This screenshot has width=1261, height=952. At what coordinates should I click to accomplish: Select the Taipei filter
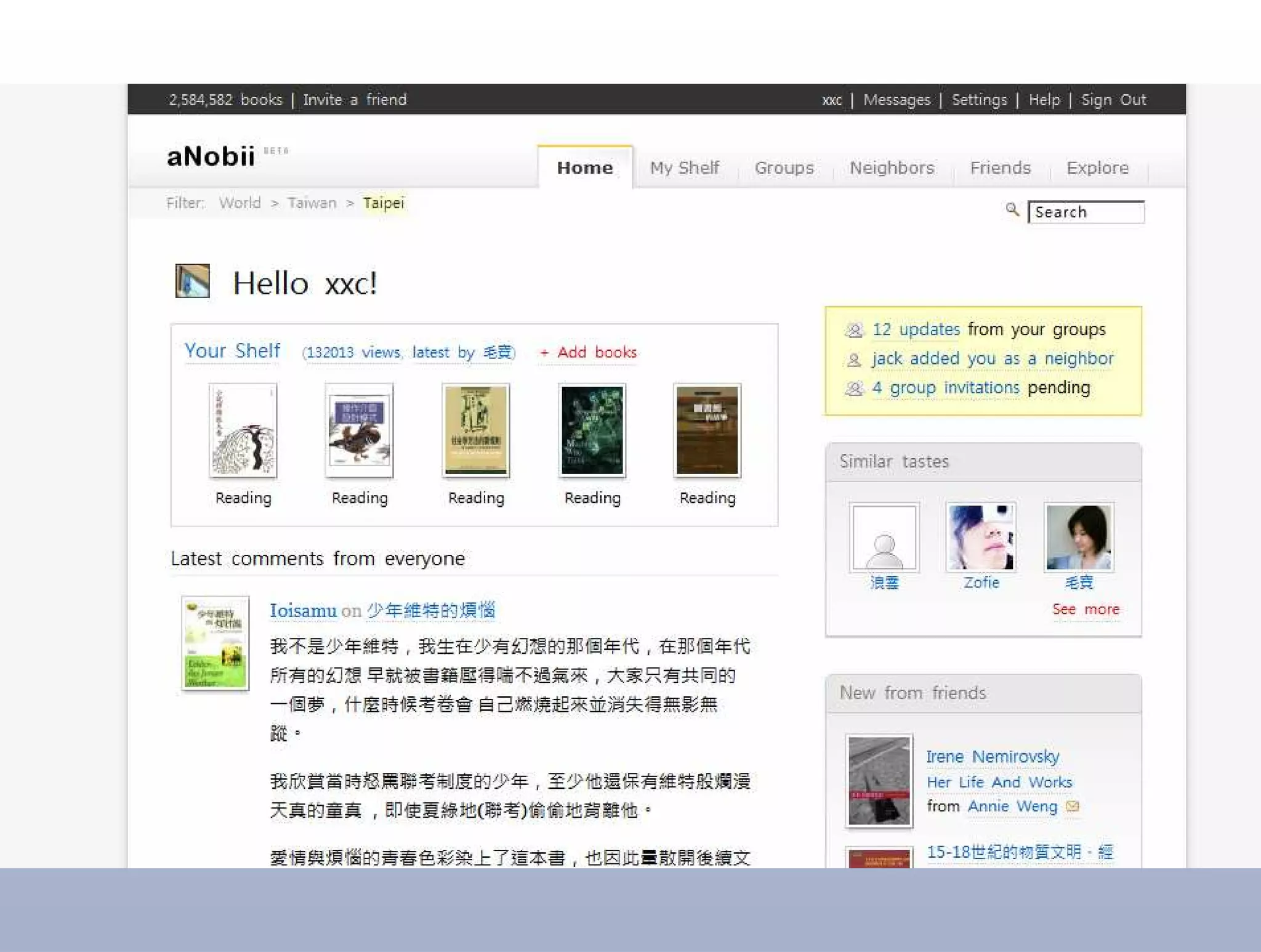coord(384,203)
